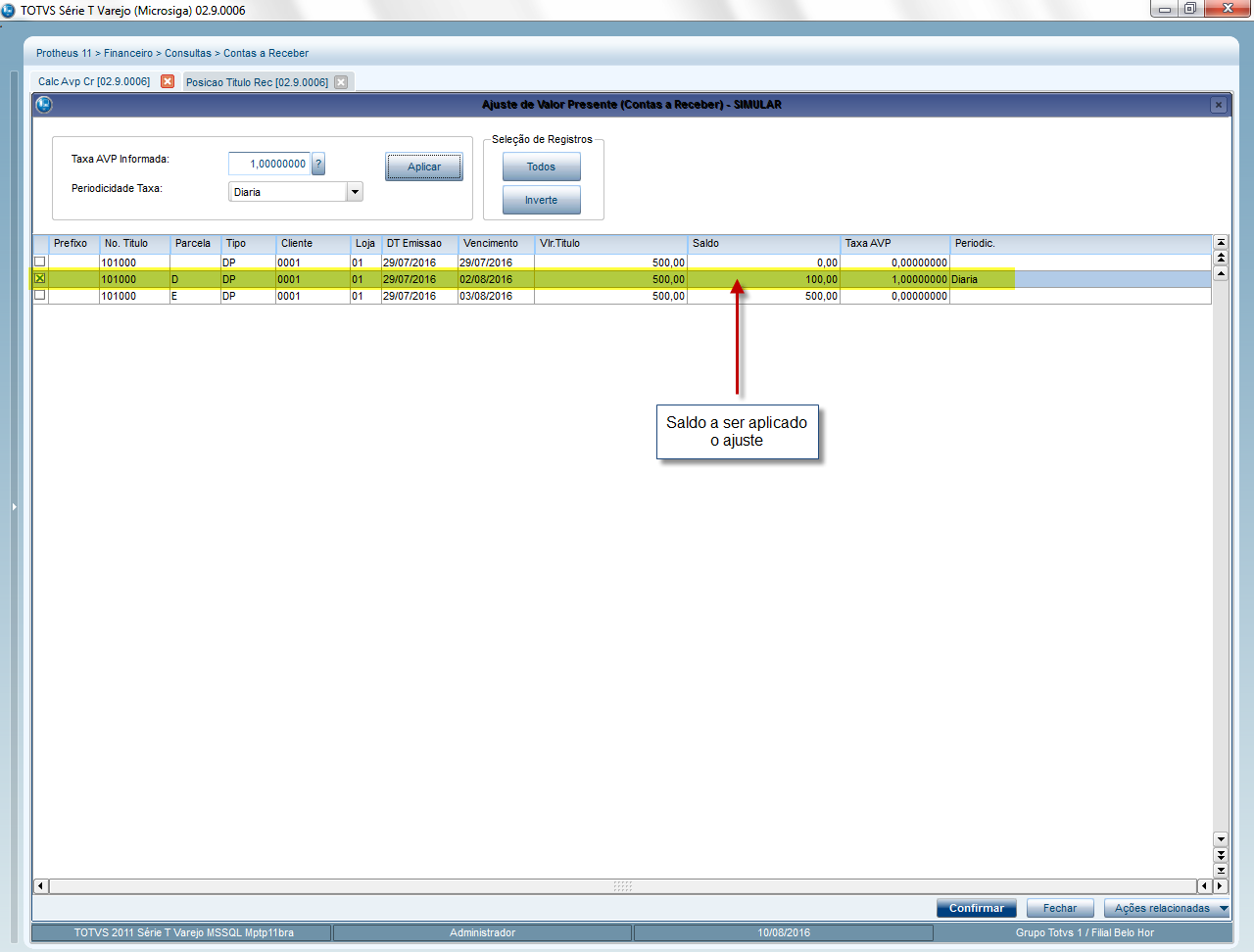Click the Taxa AVP Informada input field
1254x952 pixels.
point(269,164)
